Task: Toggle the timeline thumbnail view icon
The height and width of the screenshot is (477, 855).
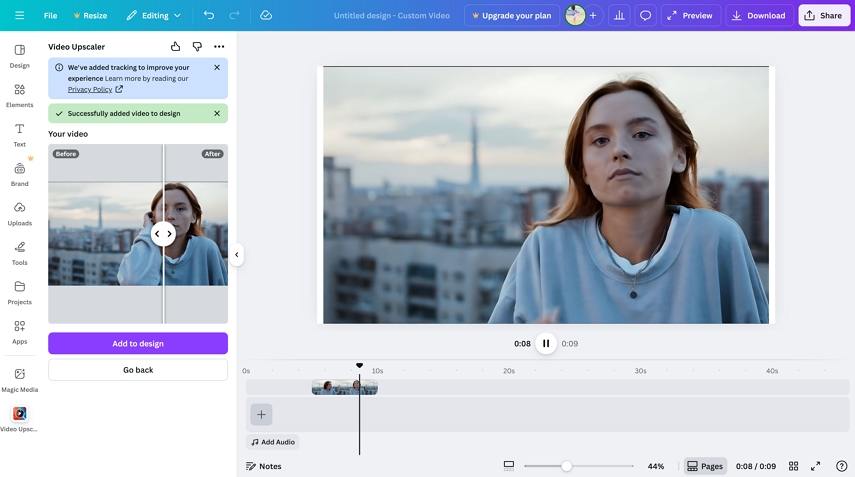Action: point(509,466)
